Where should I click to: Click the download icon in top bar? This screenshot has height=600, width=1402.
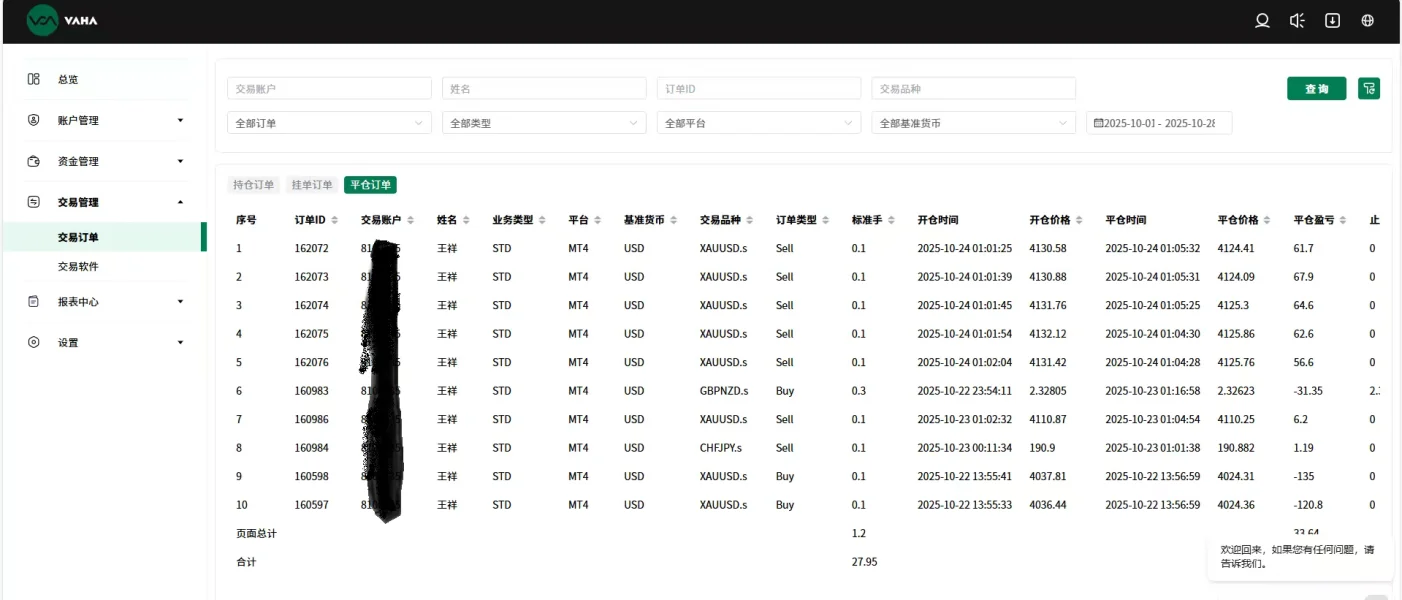[1332, 21]
